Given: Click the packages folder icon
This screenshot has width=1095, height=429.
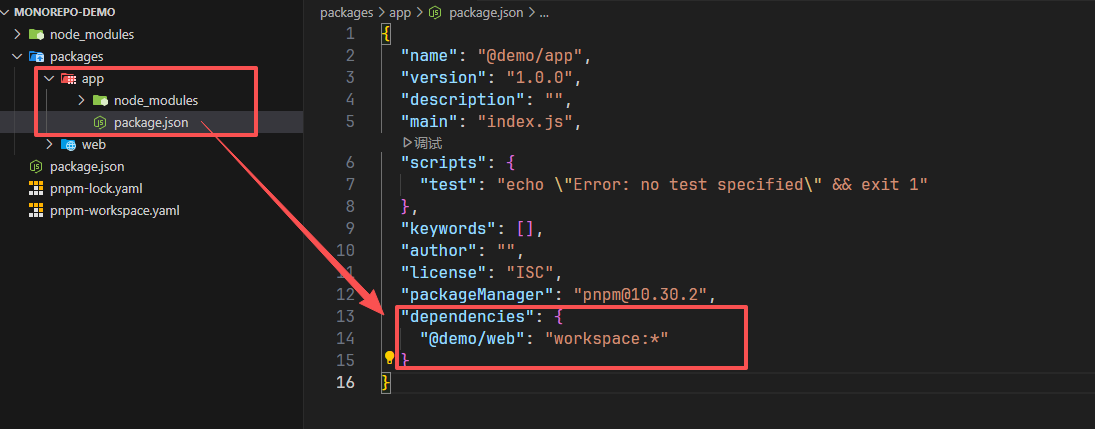Looking at the screenshot, I should point(36,57).
